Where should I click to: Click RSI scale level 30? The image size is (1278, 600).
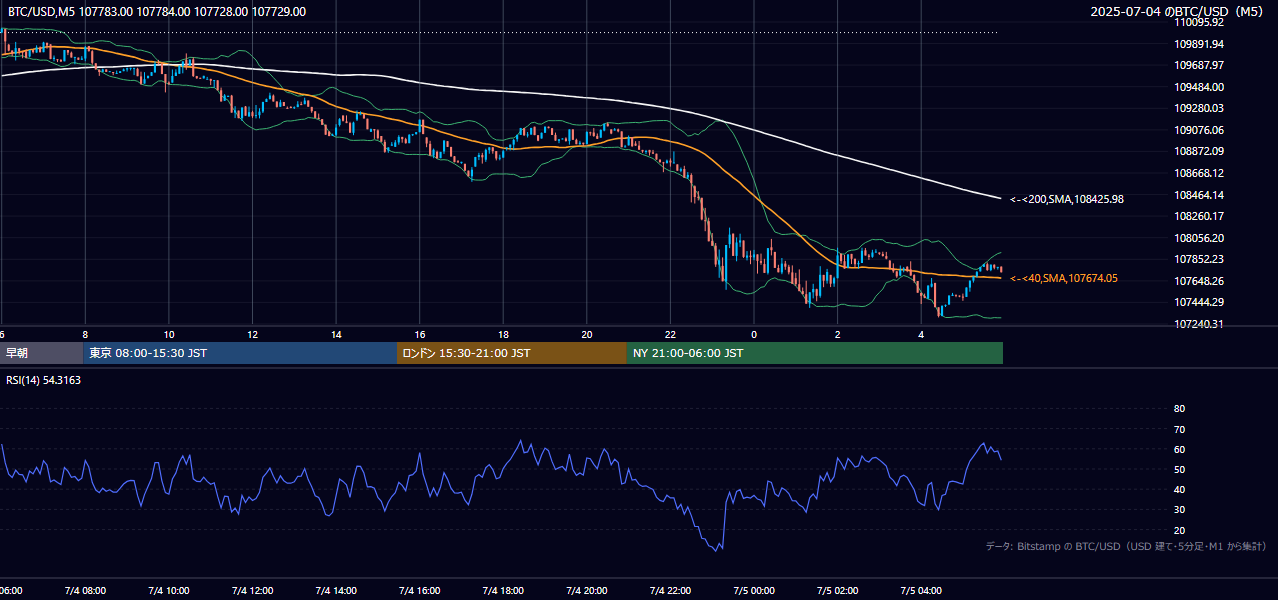point(1179,510)
